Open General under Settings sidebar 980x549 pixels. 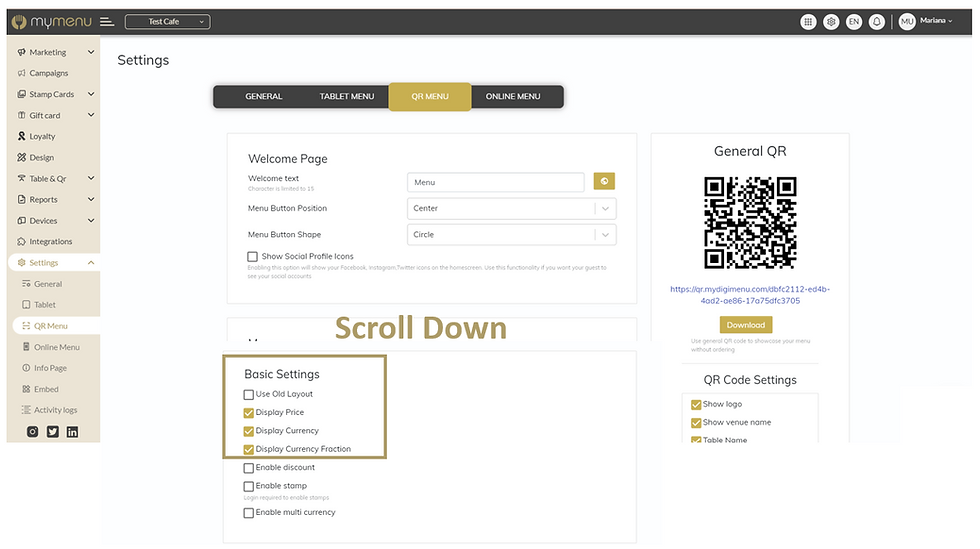coord(48,284)
